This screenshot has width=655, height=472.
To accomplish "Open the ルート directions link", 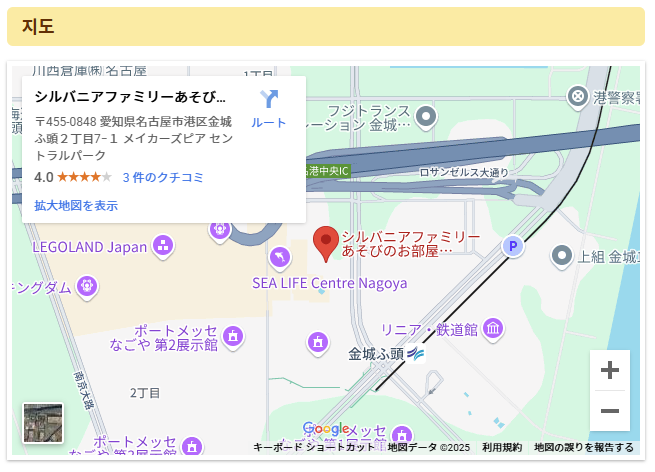I will click(x=269, y=123).
